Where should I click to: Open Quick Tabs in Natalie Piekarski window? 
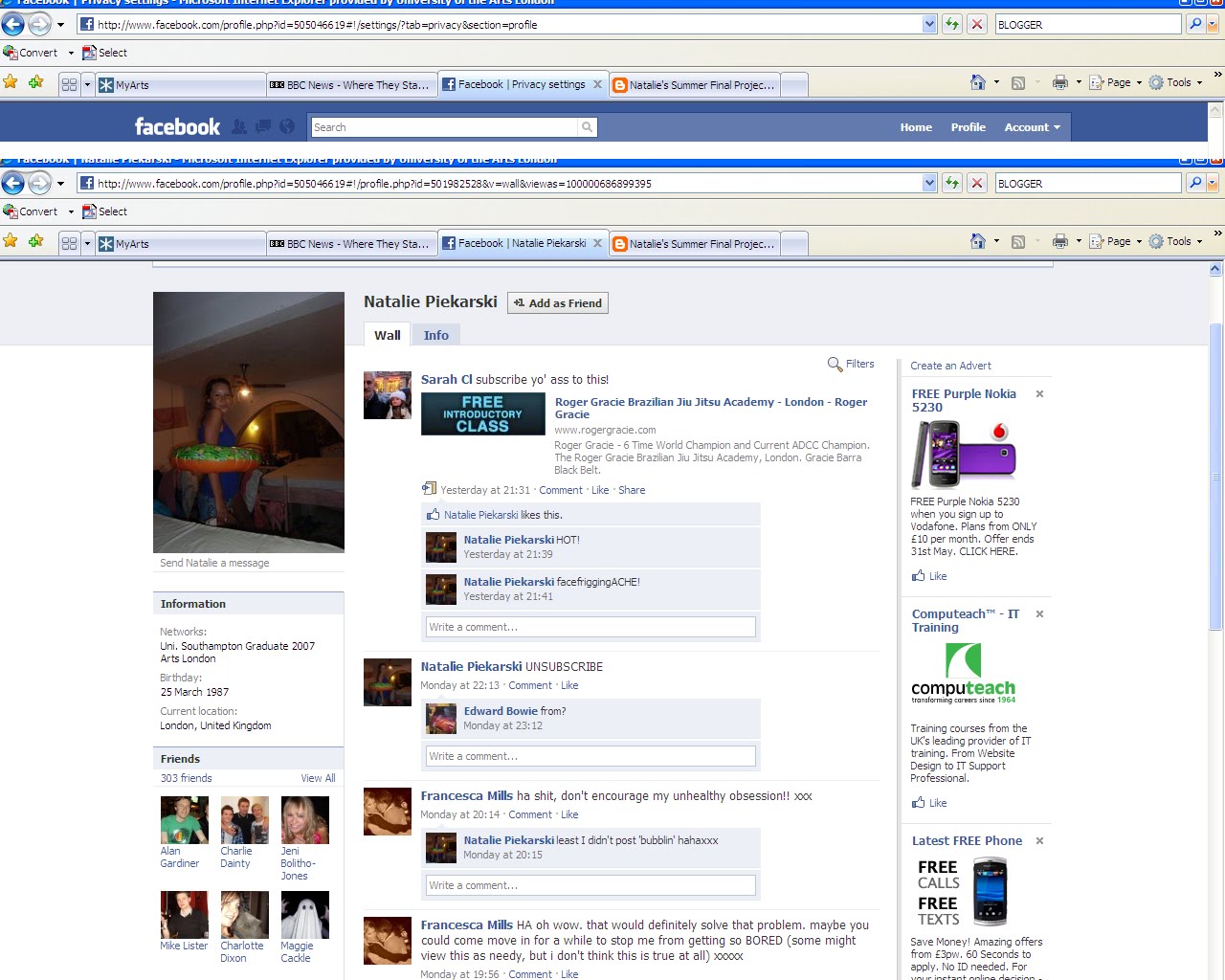(x=69, y=244)
